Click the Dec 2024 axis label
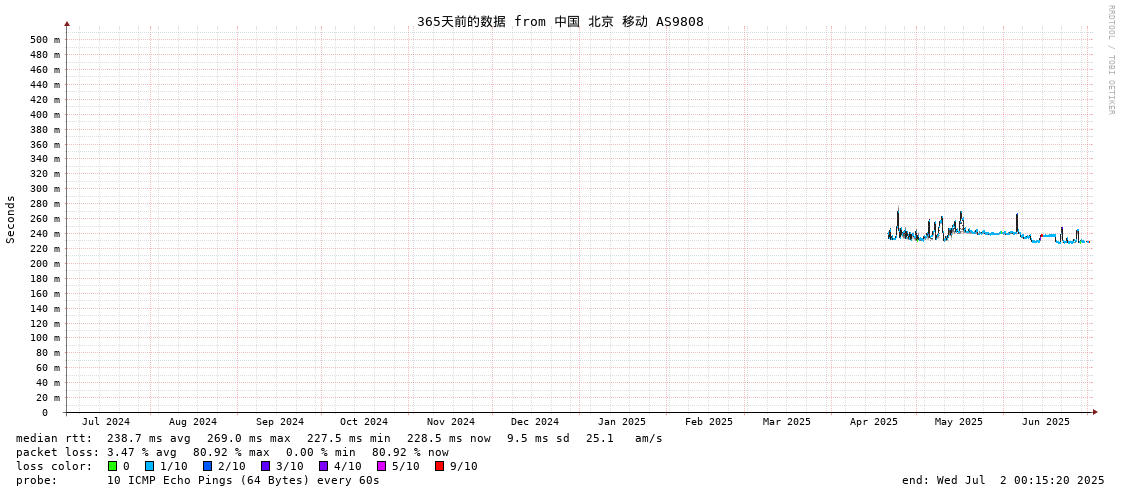The height and width of the screenshot is (494, 1121). (x=535, y=422)
